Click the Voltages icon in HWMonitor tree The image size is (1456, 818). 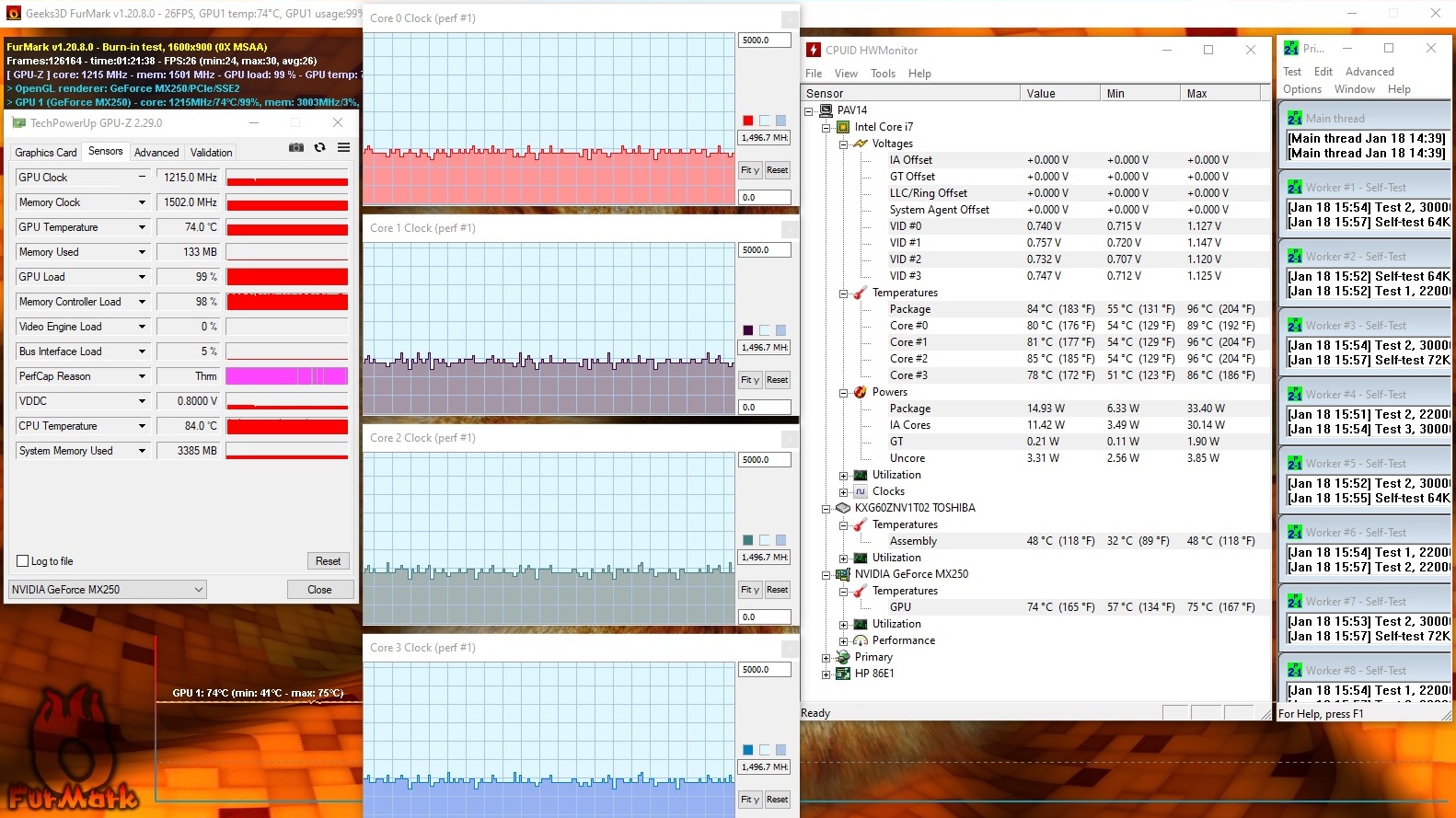coord(861,144)
